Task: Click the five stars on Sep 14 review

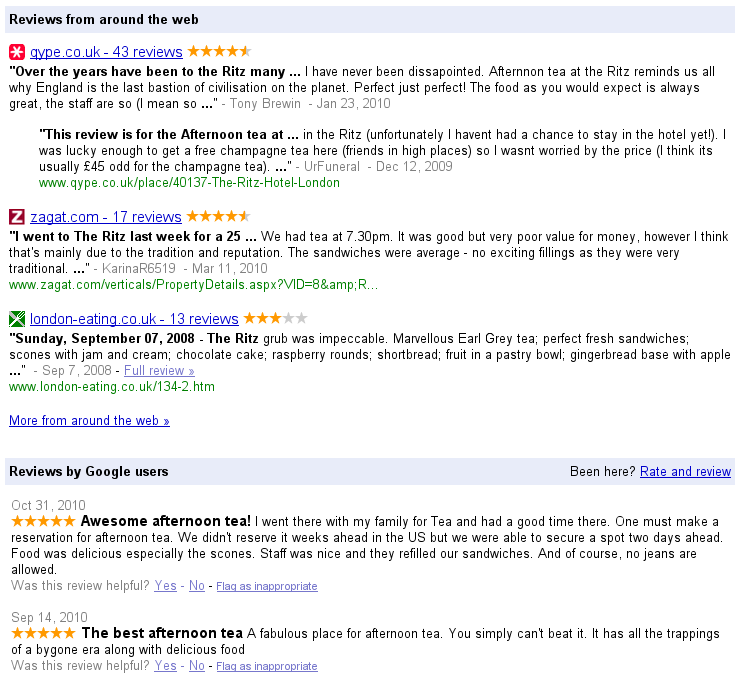Action: pyautogui.click(x=42, y=633)
